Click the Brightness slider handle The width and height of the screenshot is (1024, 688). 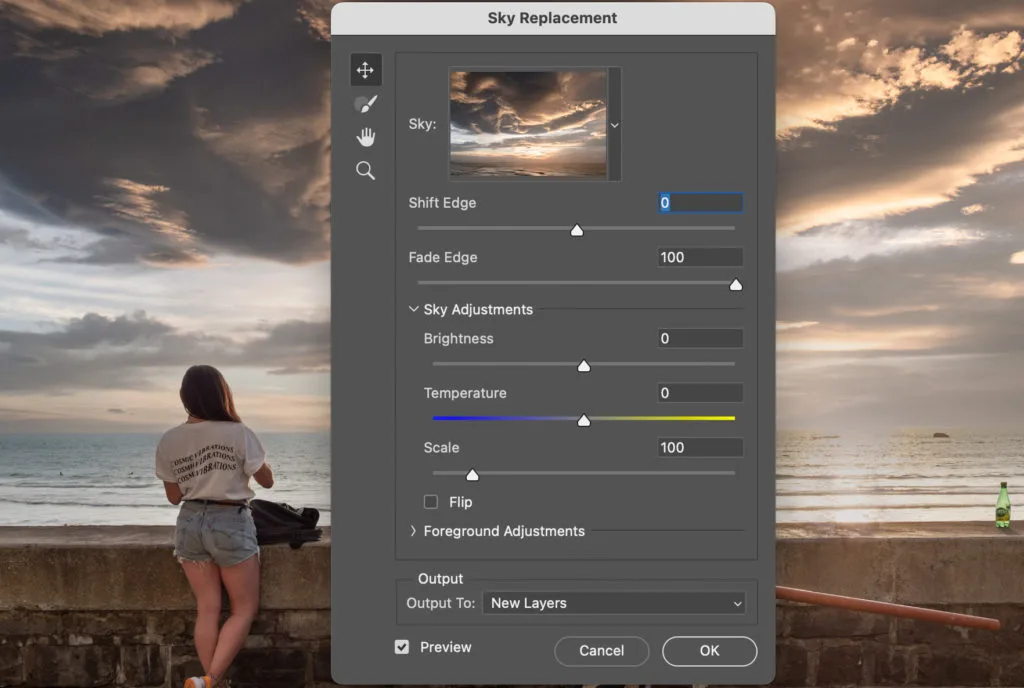(x=584, y=366)
